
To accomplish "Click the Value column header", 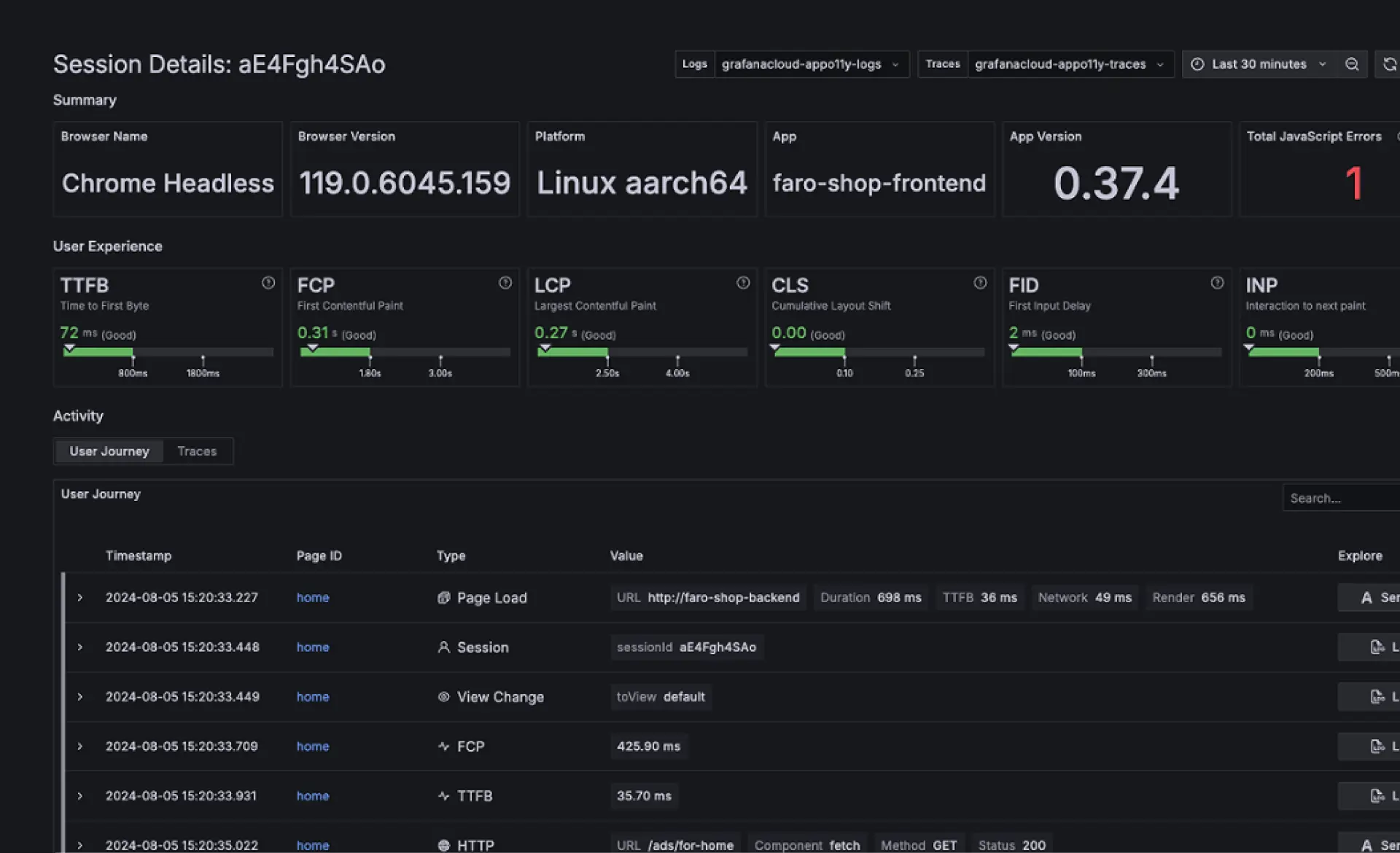I will pos(626,556).
